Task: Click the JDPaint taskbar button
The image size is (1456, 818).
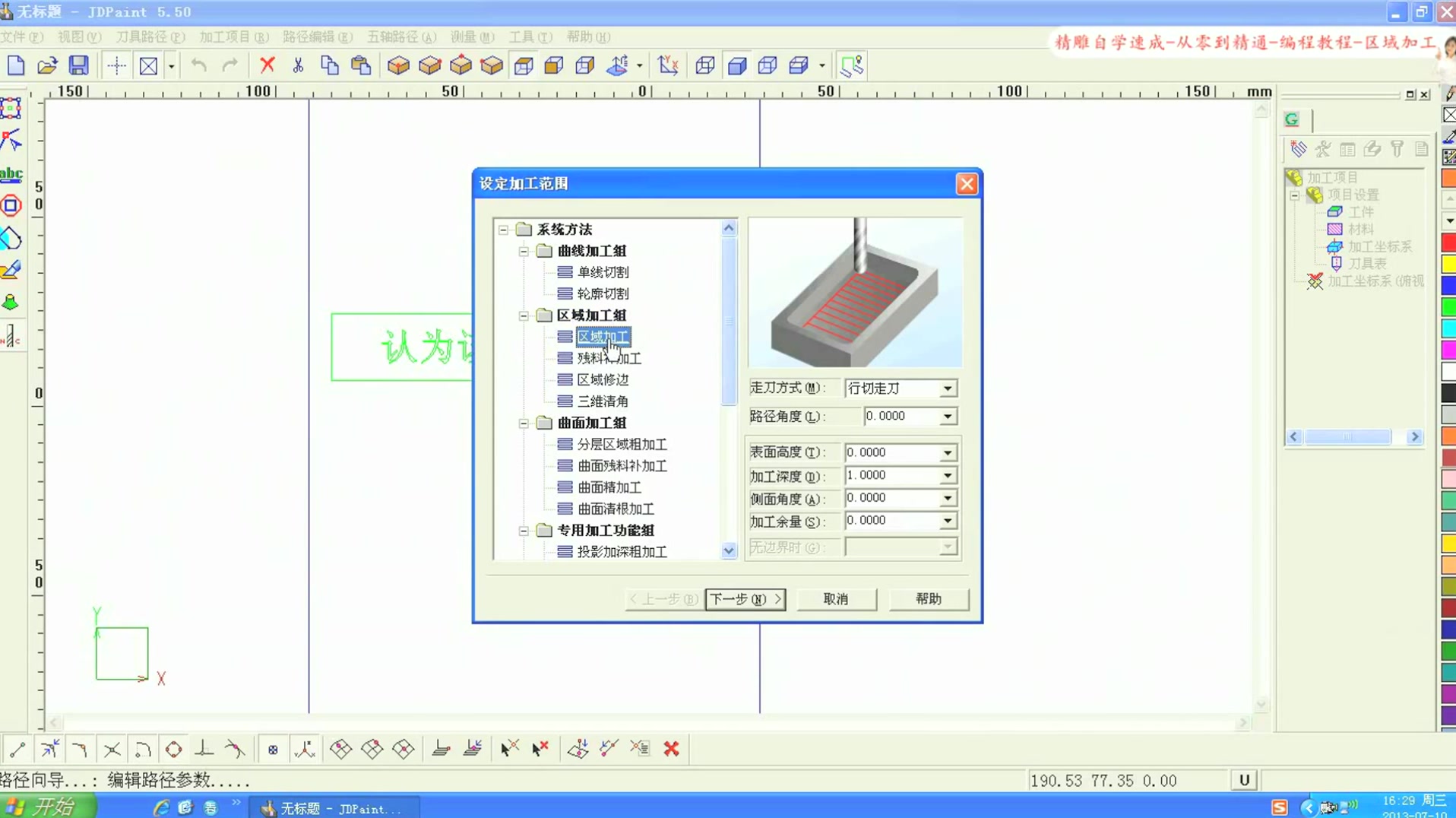Action: [x=334, y=807]
